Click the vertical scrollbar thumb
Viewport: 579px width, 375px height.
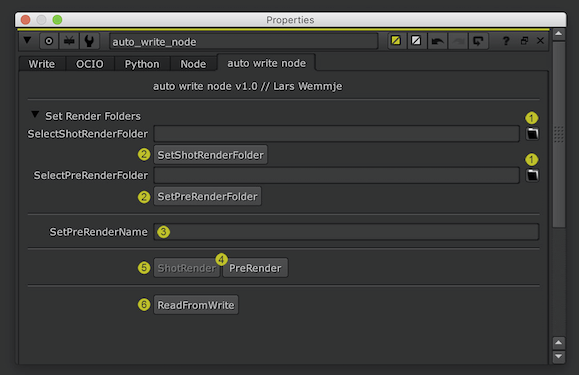[x=559, y=135]
